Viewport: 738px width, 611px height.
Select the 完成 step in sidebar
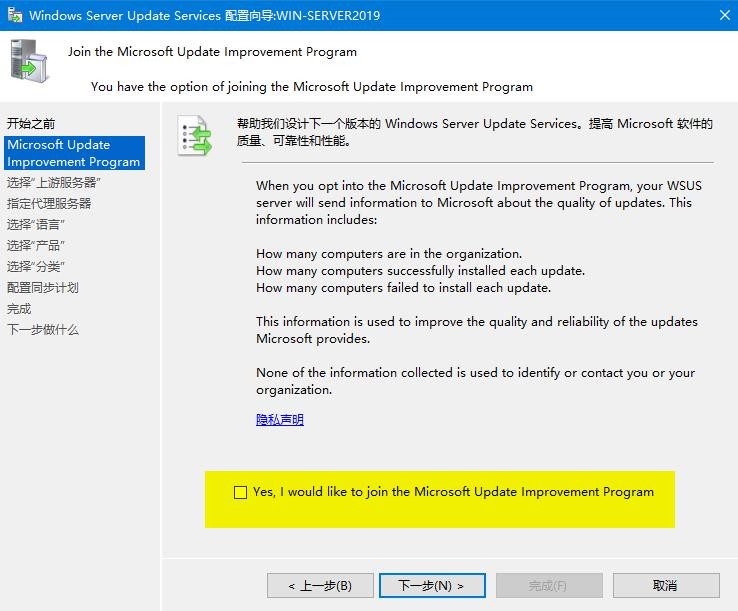coord(19,308)
